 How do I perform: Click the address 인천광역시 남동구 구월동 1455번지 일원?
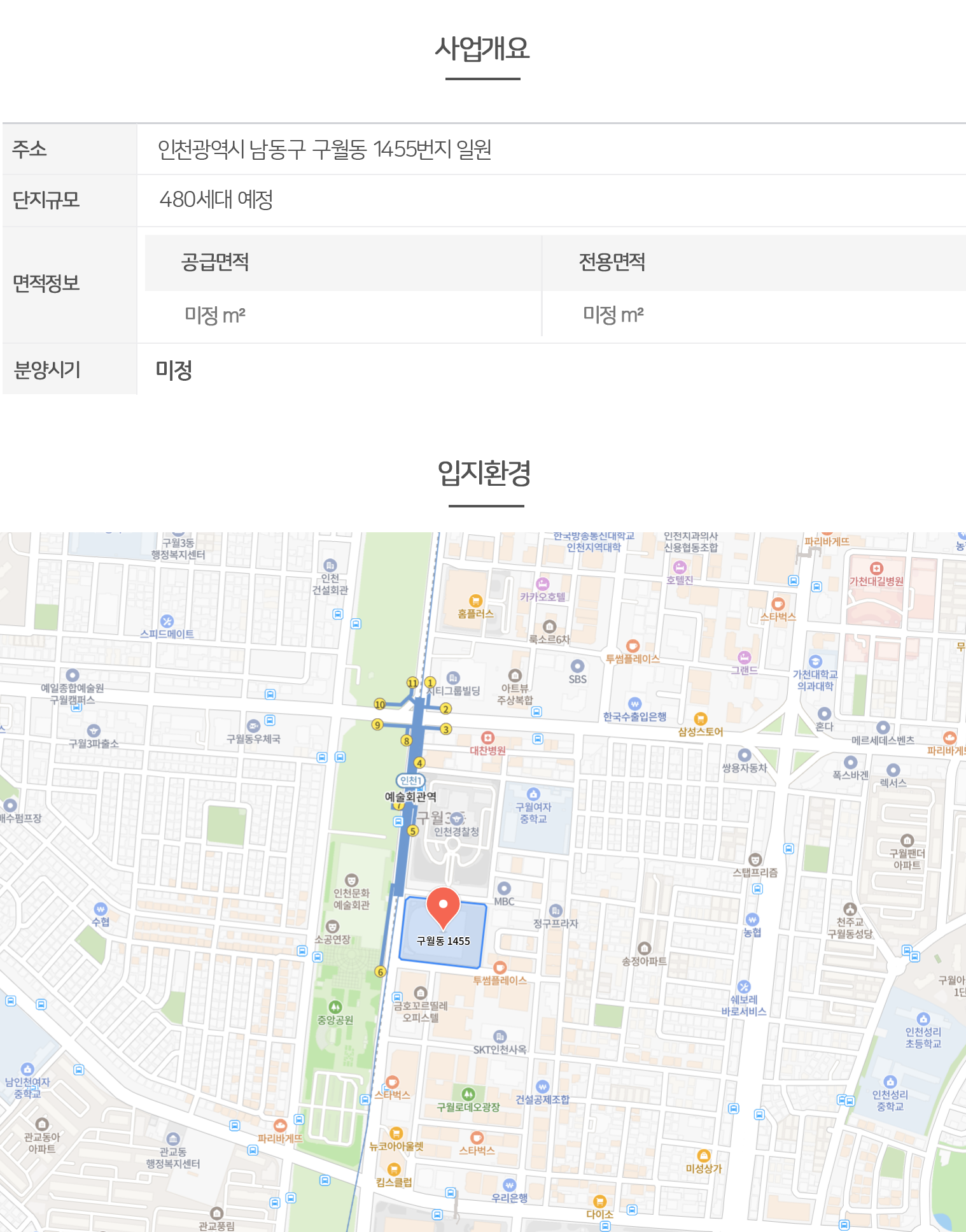325,150
